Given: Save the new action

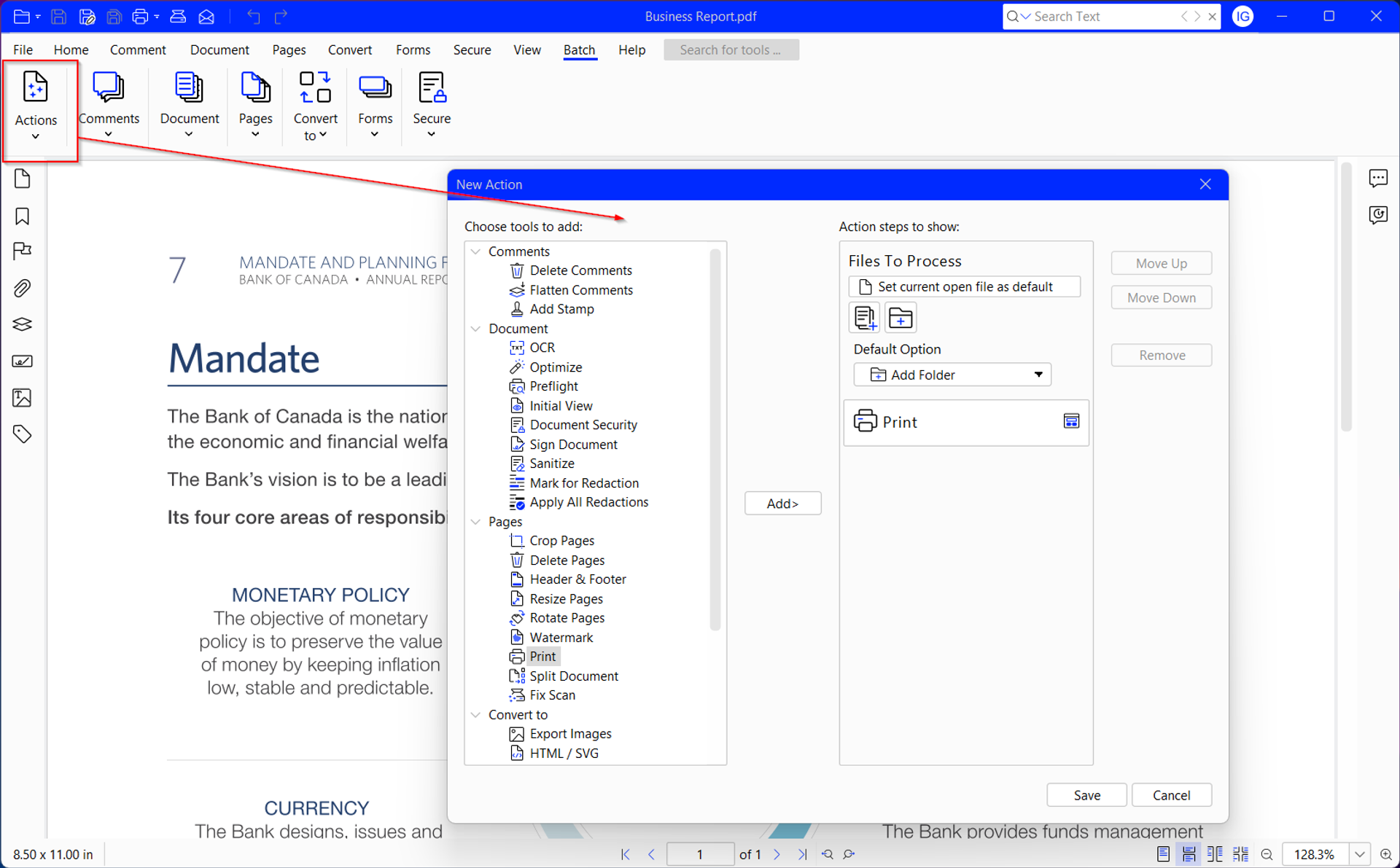Looking at the screenshot, I should coord(1086,795).
